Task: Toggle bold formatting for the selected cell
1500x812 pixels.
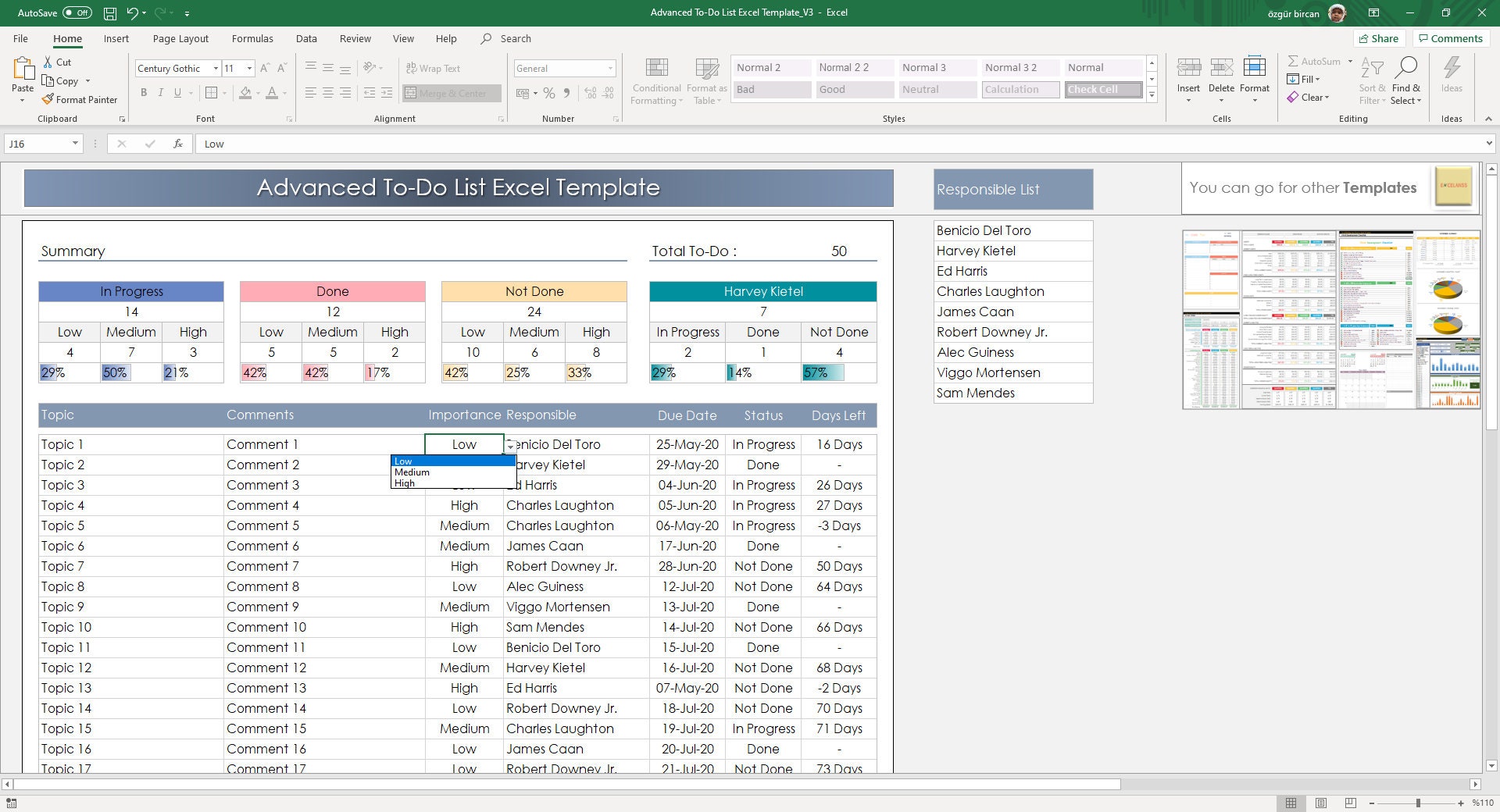Action: pos(144,92)
